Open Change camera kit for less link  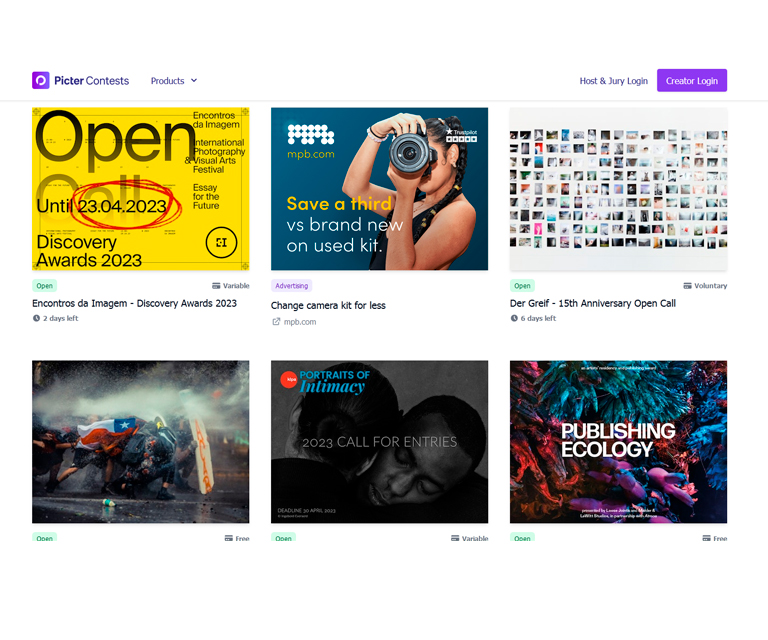(x=328, y=305)
